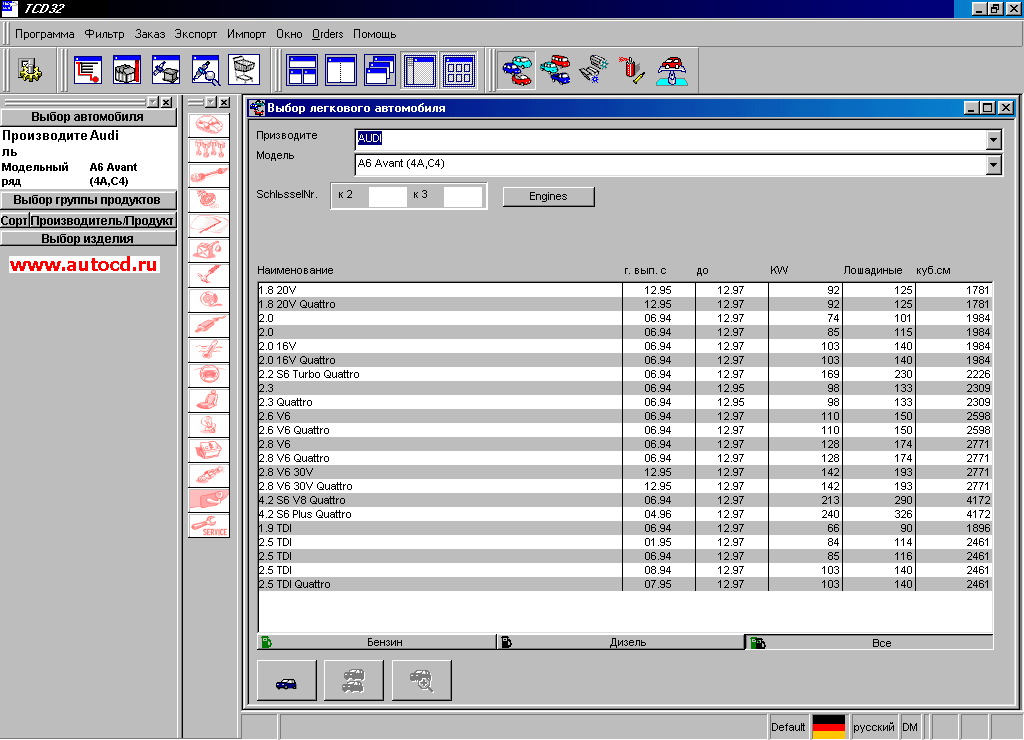Click the Производитель/Продукт button
The image size is (1024, 740).
103,220
